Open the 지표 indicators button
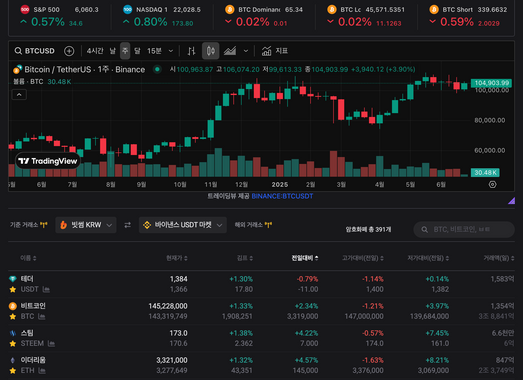Viewport: 523px width, 380px height. (275, 51)
